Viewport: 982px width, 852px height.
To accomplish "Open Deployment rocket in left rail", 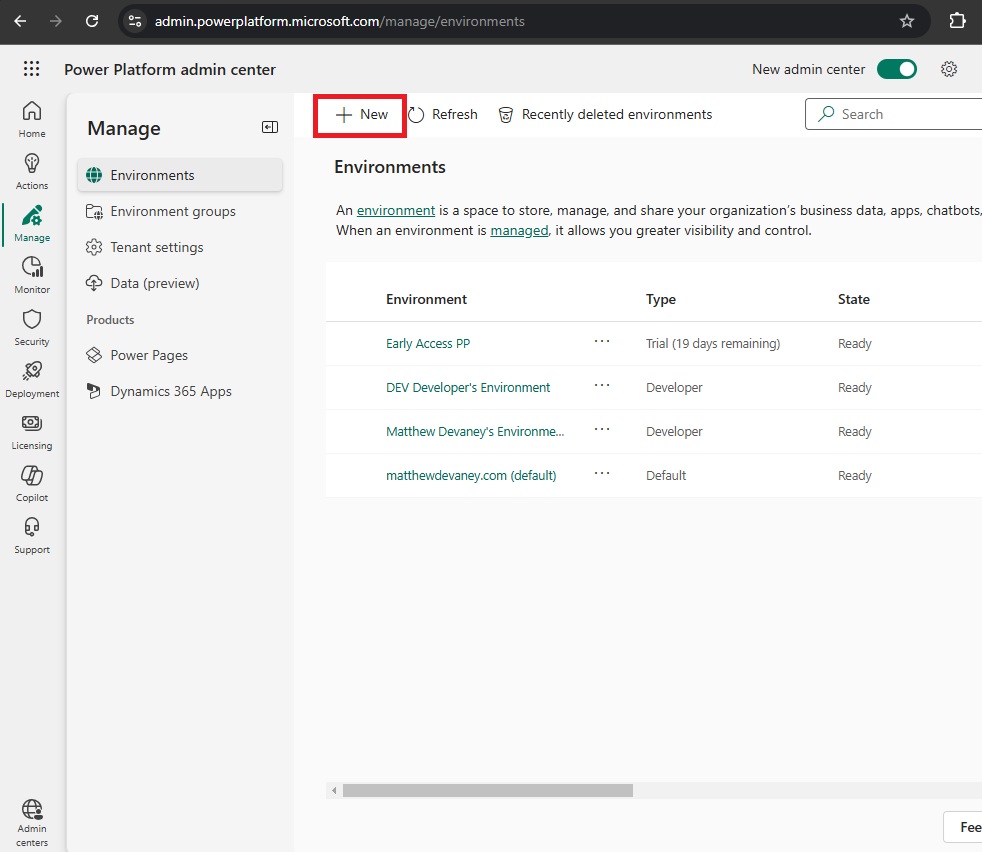I will [x=32, y=379].
